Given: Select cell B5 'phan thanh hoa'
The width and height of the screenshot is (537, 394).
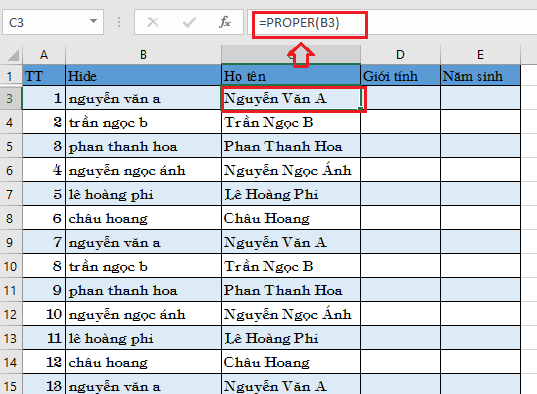Looking at the screenshot, I should point(143,146).
